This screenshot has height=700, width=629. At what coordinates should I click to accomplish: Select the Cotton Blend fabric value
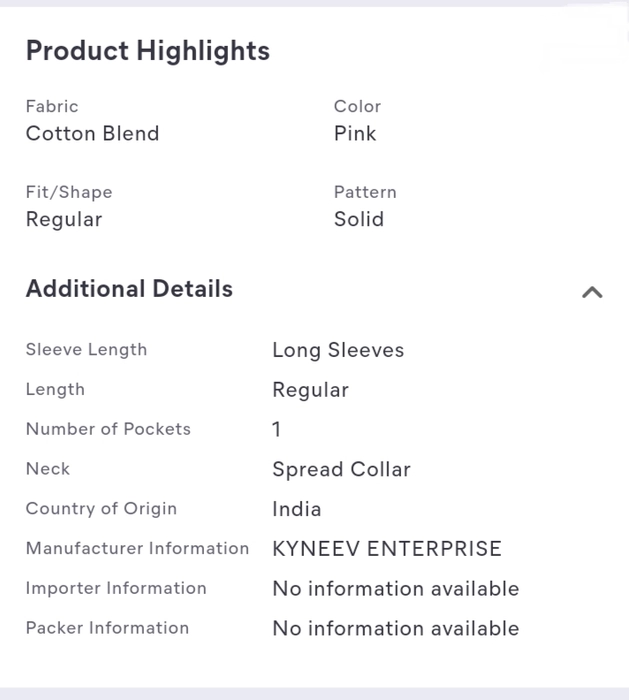[x=92, y=133]
